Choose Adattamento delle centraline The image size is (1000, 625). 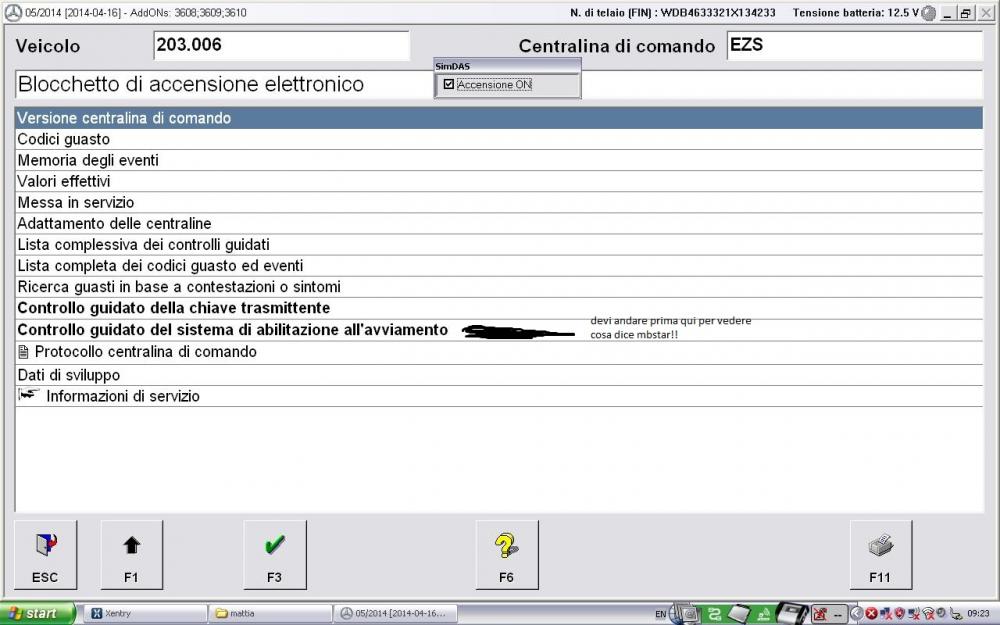114,223
